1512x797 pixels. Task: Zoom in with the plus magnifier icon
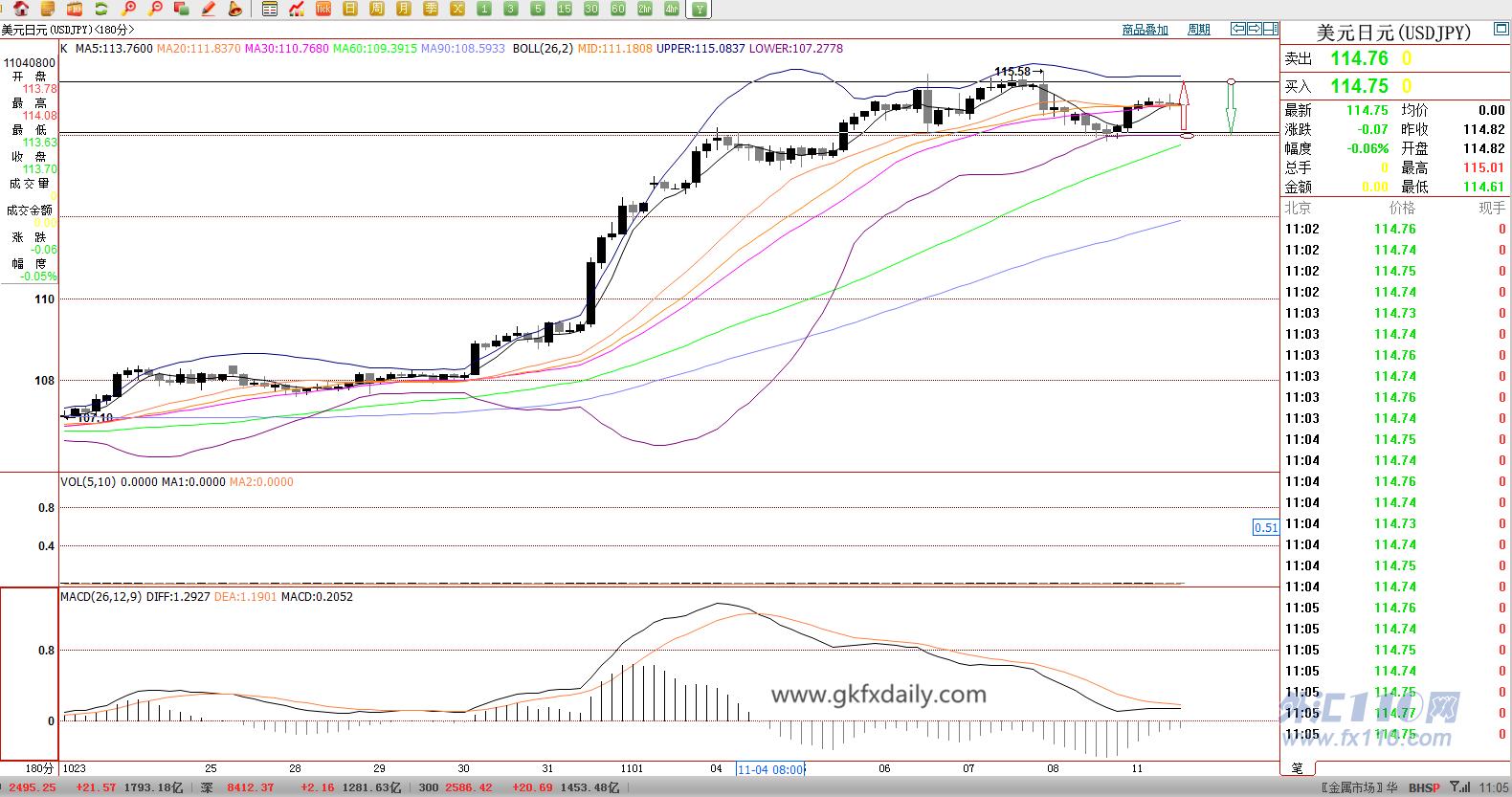(x=128, y=9)
